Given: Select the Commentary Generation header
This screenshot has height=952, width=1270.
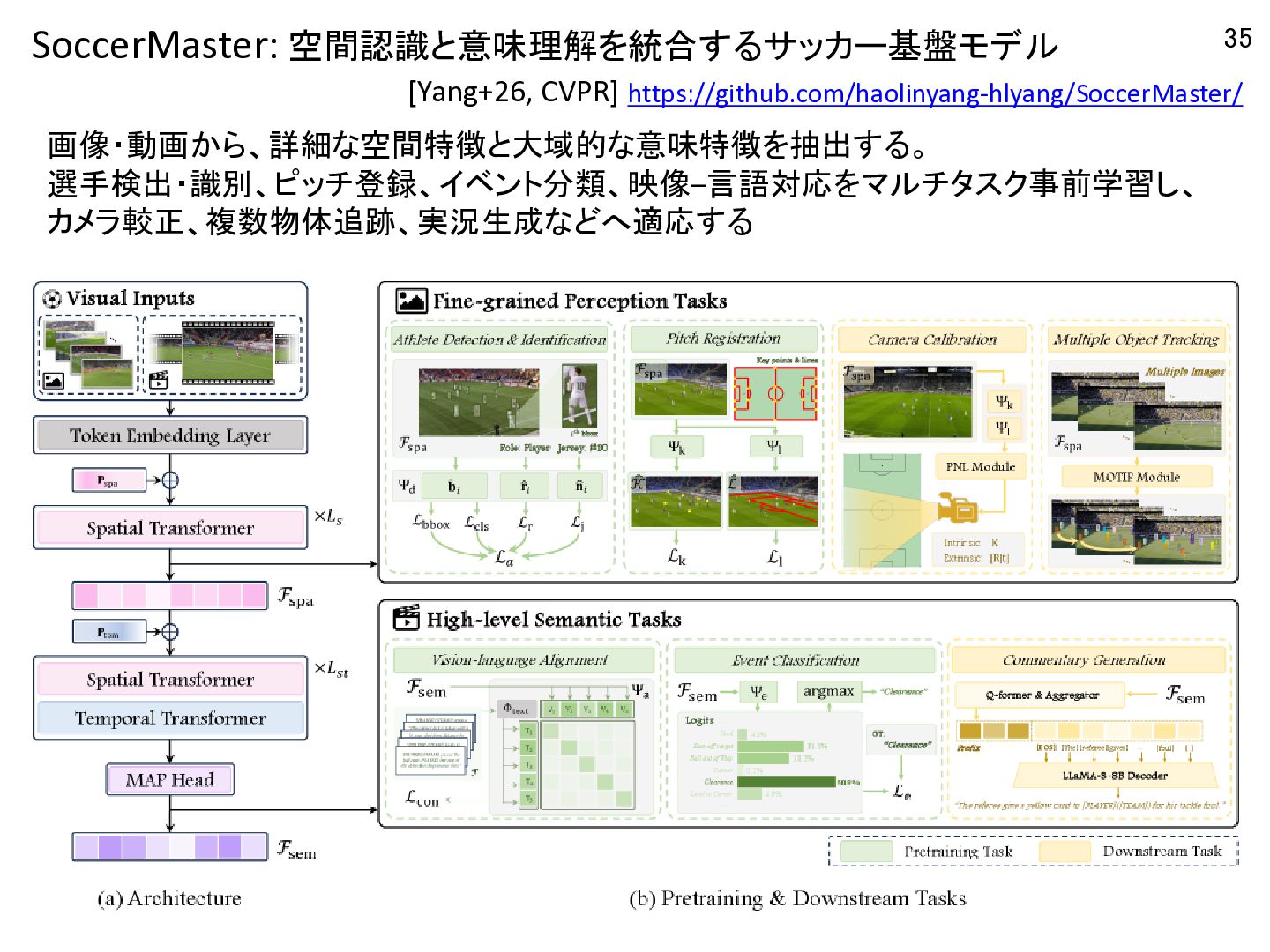Looking at the screenshot, I should click(x=1084, y=659).
